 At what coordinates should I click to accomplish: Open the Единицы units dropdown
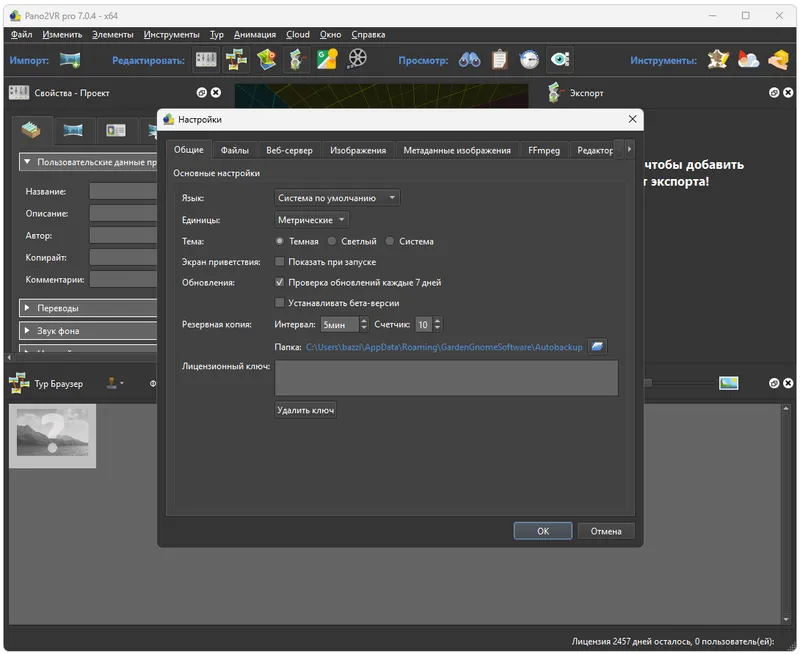click(x=312, y=220)
